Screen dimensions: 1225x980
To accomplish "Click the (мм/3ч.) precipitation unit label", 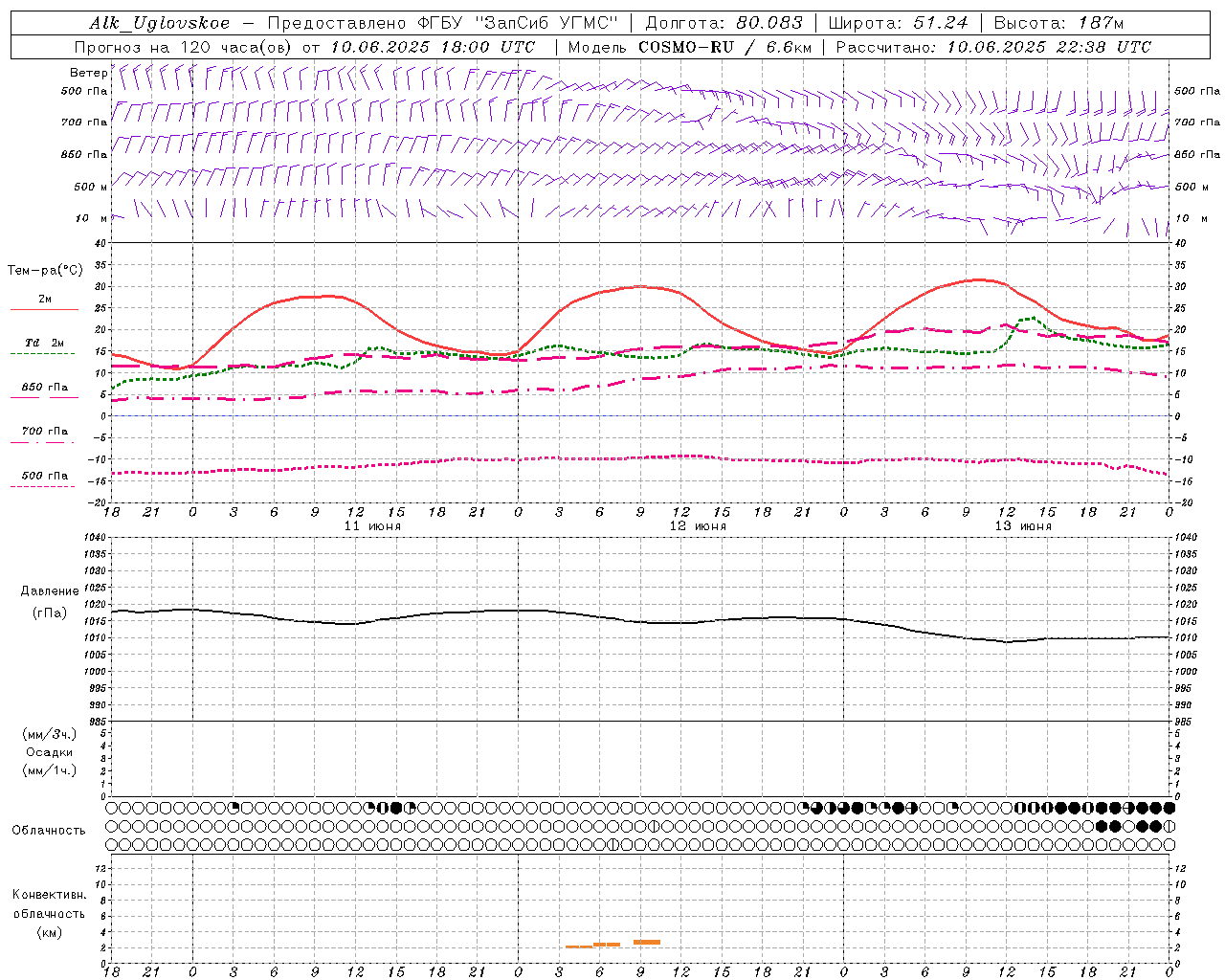I will (49, 734).
